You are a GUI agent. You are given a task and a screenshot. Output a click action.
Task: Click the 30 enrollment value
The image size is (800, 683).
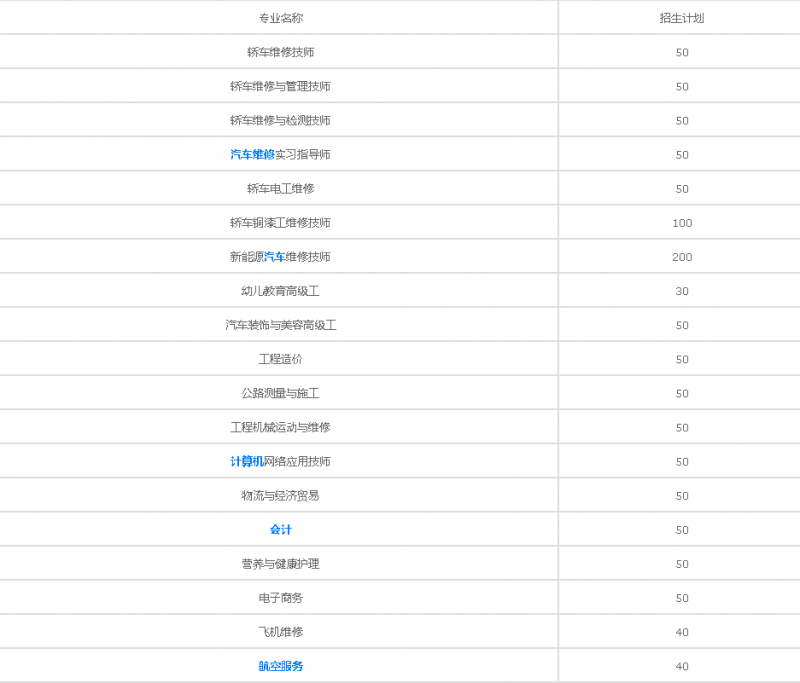tap(682, 291)
